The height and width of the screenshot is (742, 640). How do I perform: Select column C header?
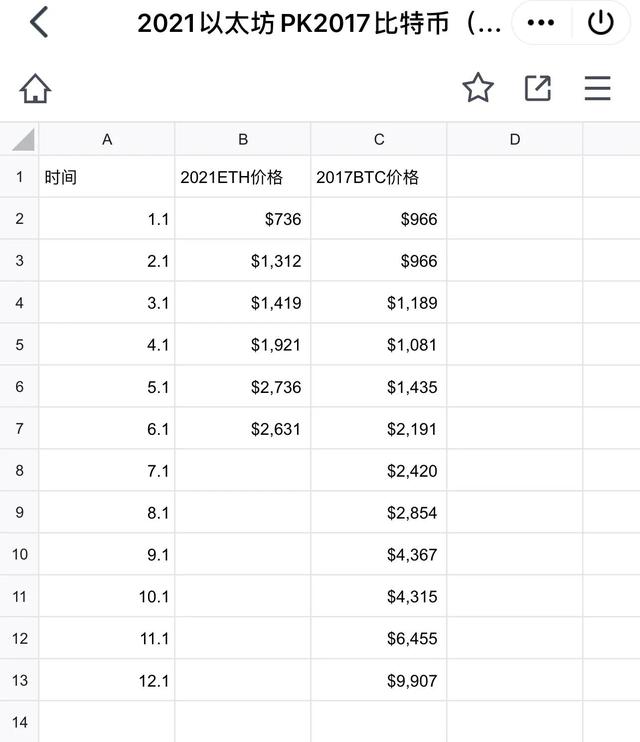(x=379, y=139)
